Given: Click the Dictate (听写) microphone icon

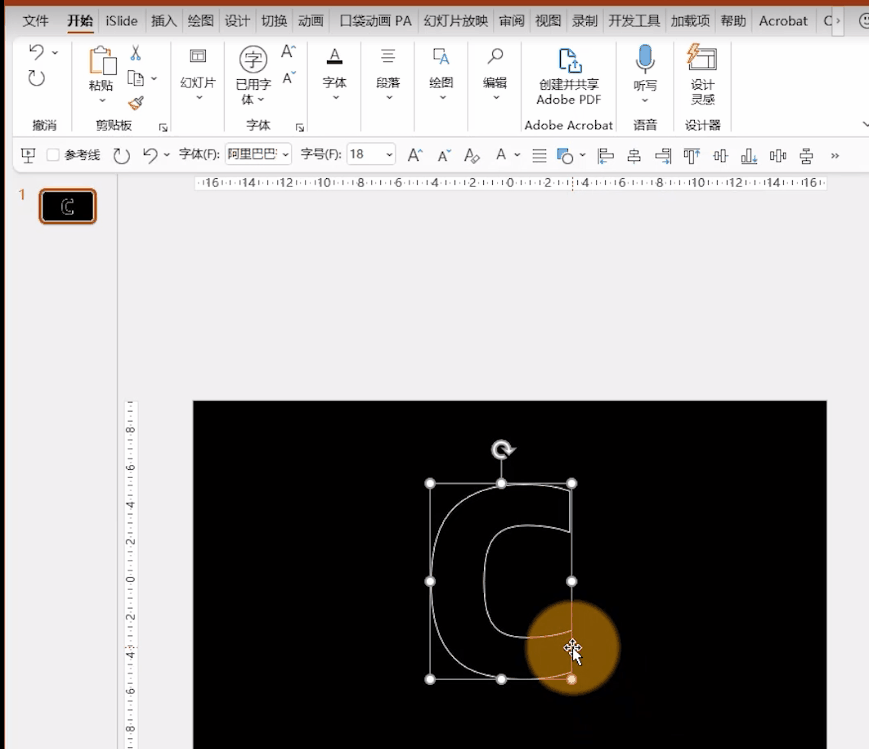Looking at the screenshot, I should [x=645, y=59].
